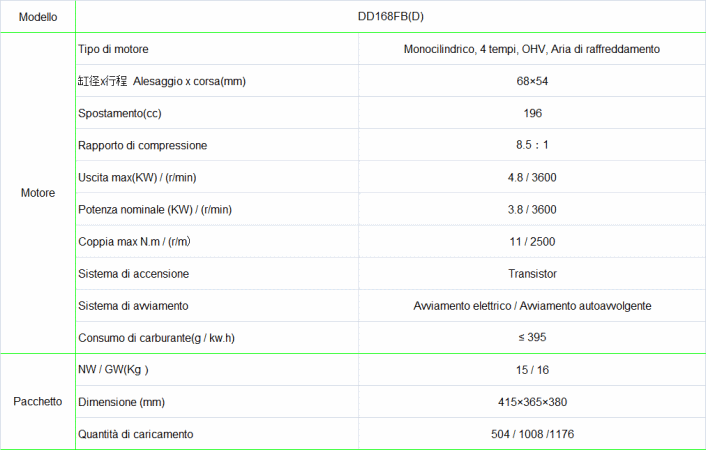Select the Rapporto di compressione label
The height and width of the screenshot is (450, 706).
pos(142,145)
